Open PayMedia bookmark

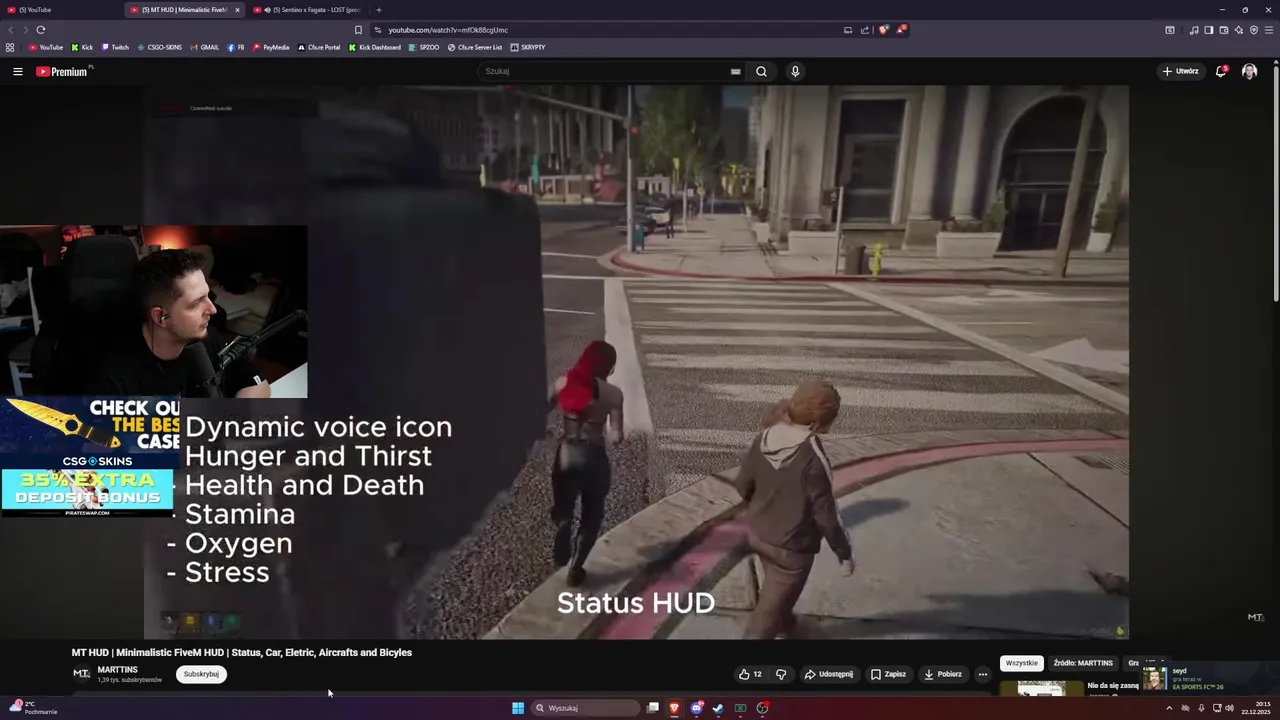pyautogui.click(x=271, y=47)
